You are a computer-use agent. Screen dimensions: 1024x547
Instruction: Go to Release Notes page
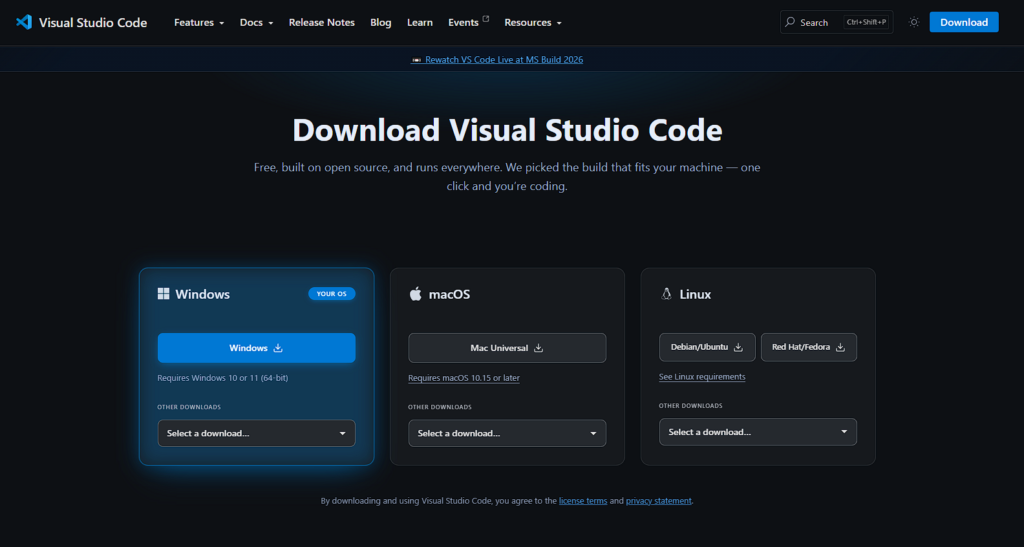click(321, 22)
